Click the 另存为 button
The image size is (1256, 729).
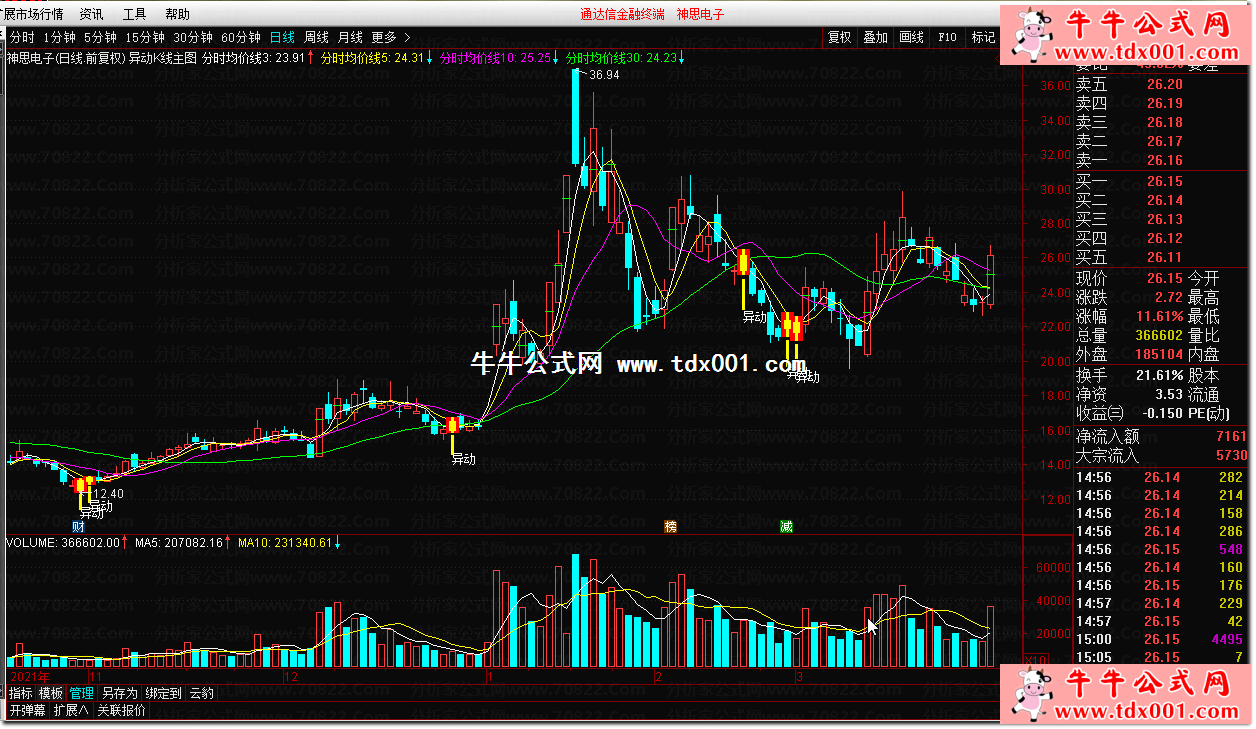[119, 693]
